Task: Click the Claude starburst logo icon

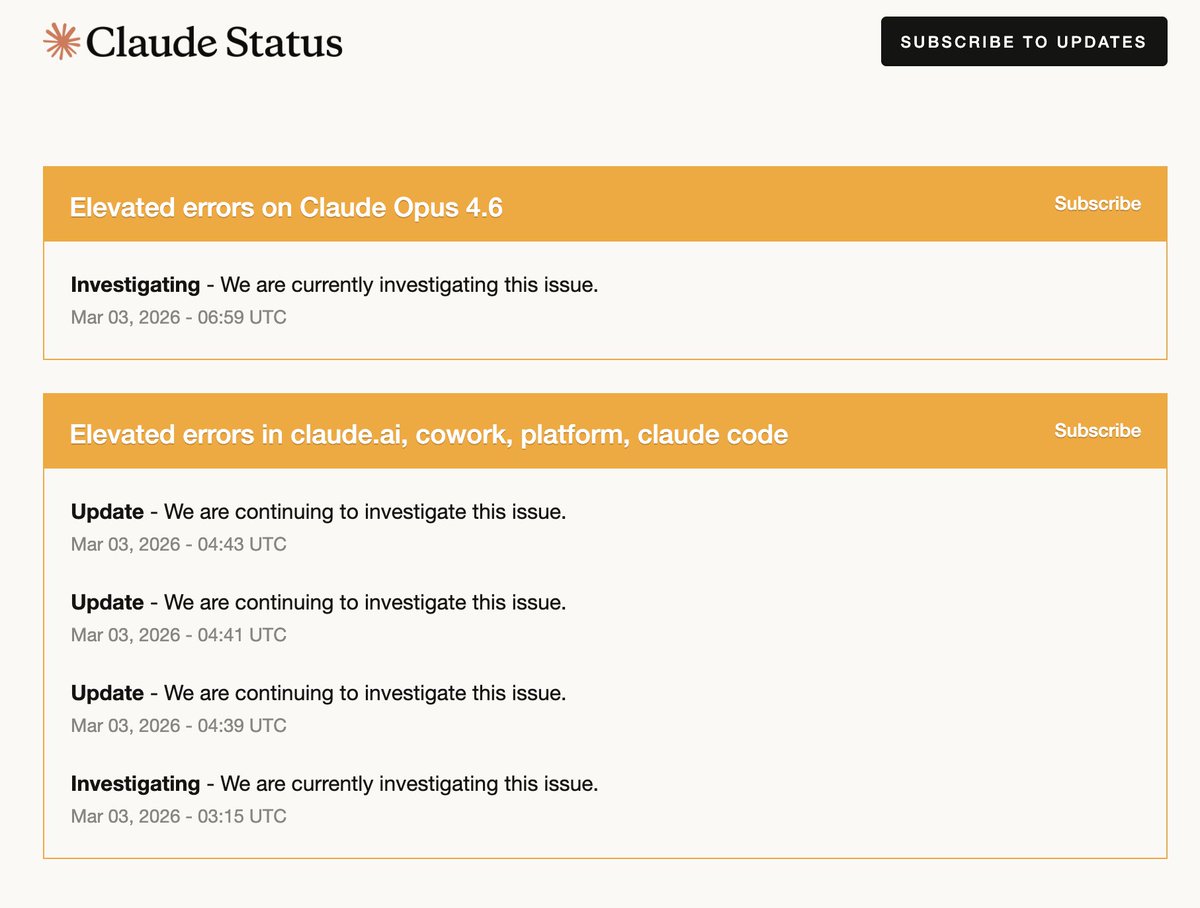Action: pyautogui.click(x=62, y=41)
